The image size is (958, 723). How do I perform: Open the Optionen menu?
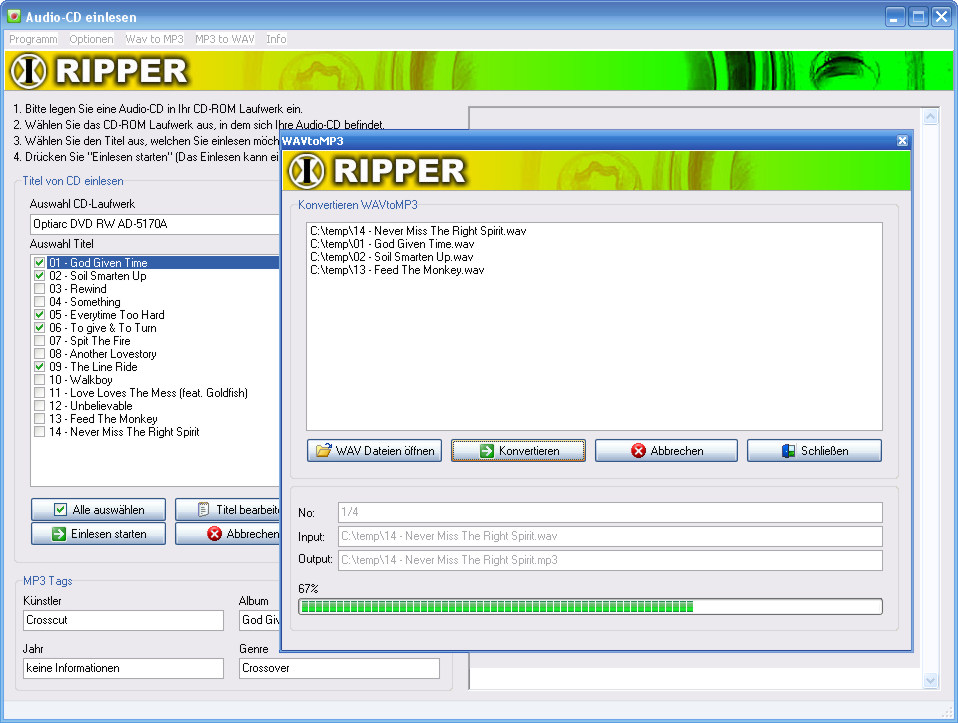91,39
